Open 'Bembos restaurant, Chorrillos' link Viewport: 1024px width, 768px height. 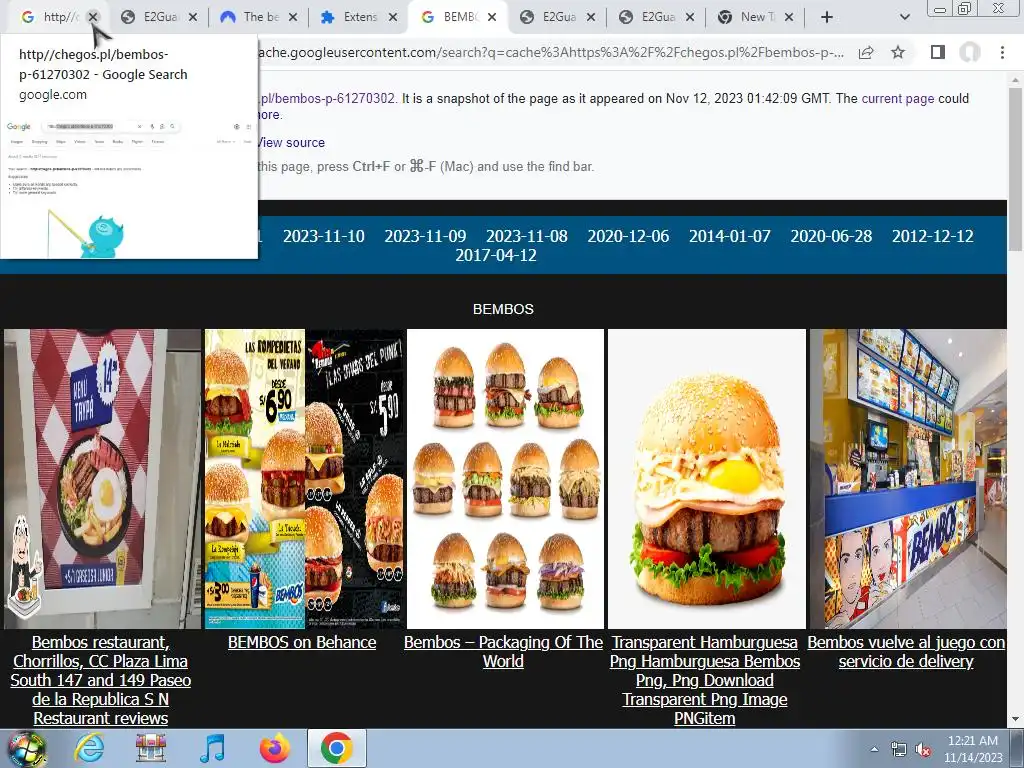[101, 680]
